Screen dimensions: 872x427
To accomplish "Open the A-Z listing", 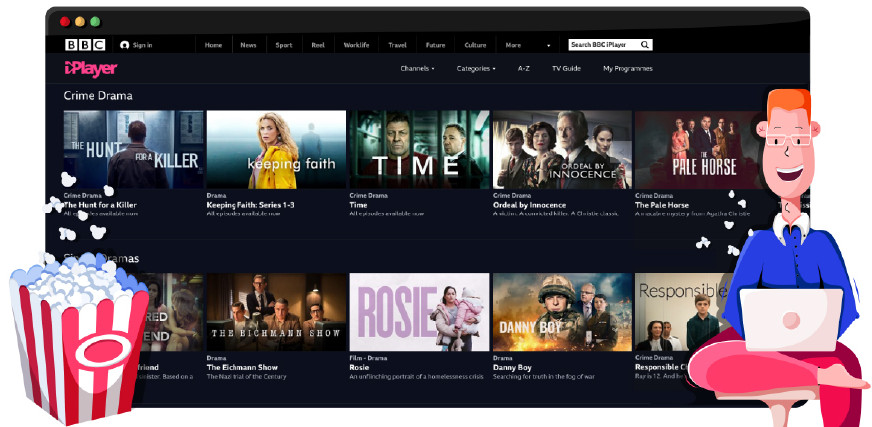I will (523, 68).
